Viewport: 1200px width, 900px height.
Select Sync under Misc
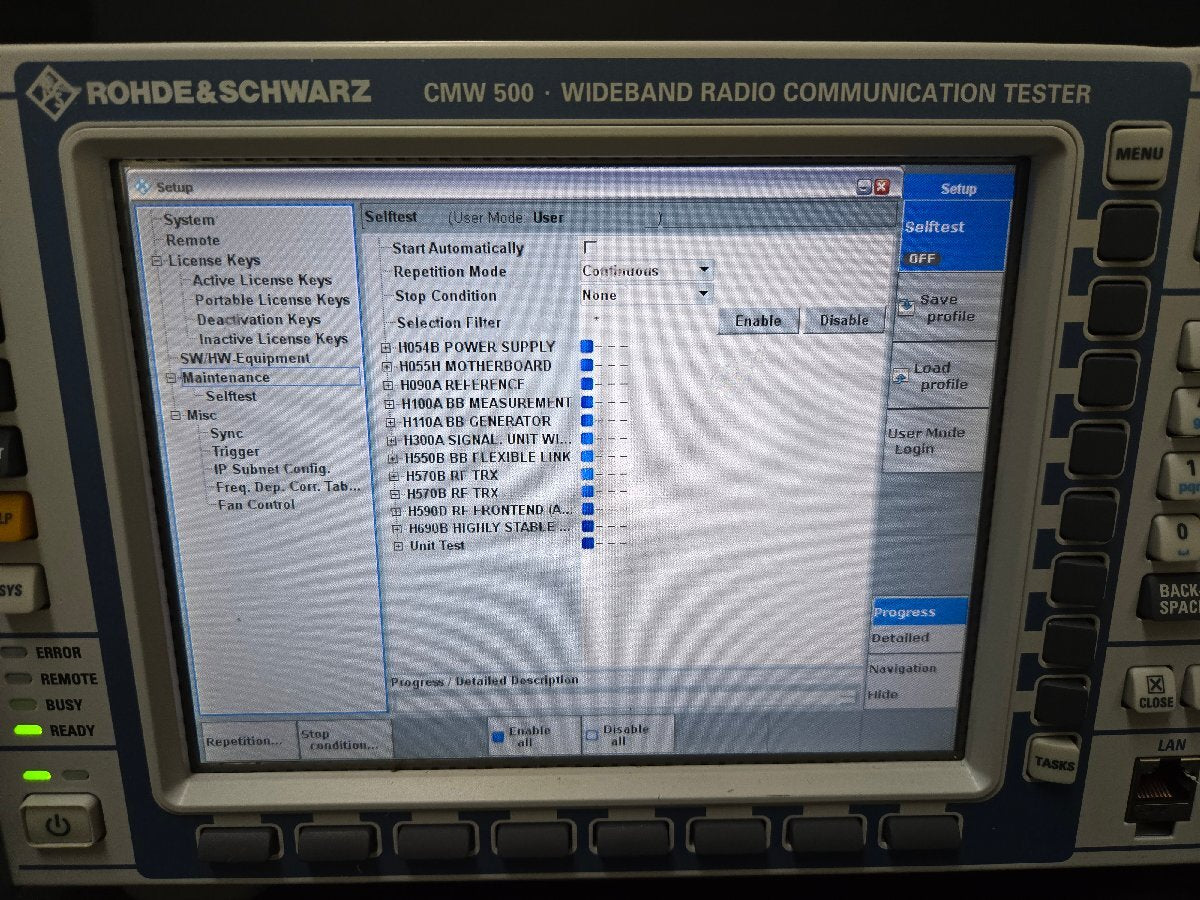tap(226, 433)
